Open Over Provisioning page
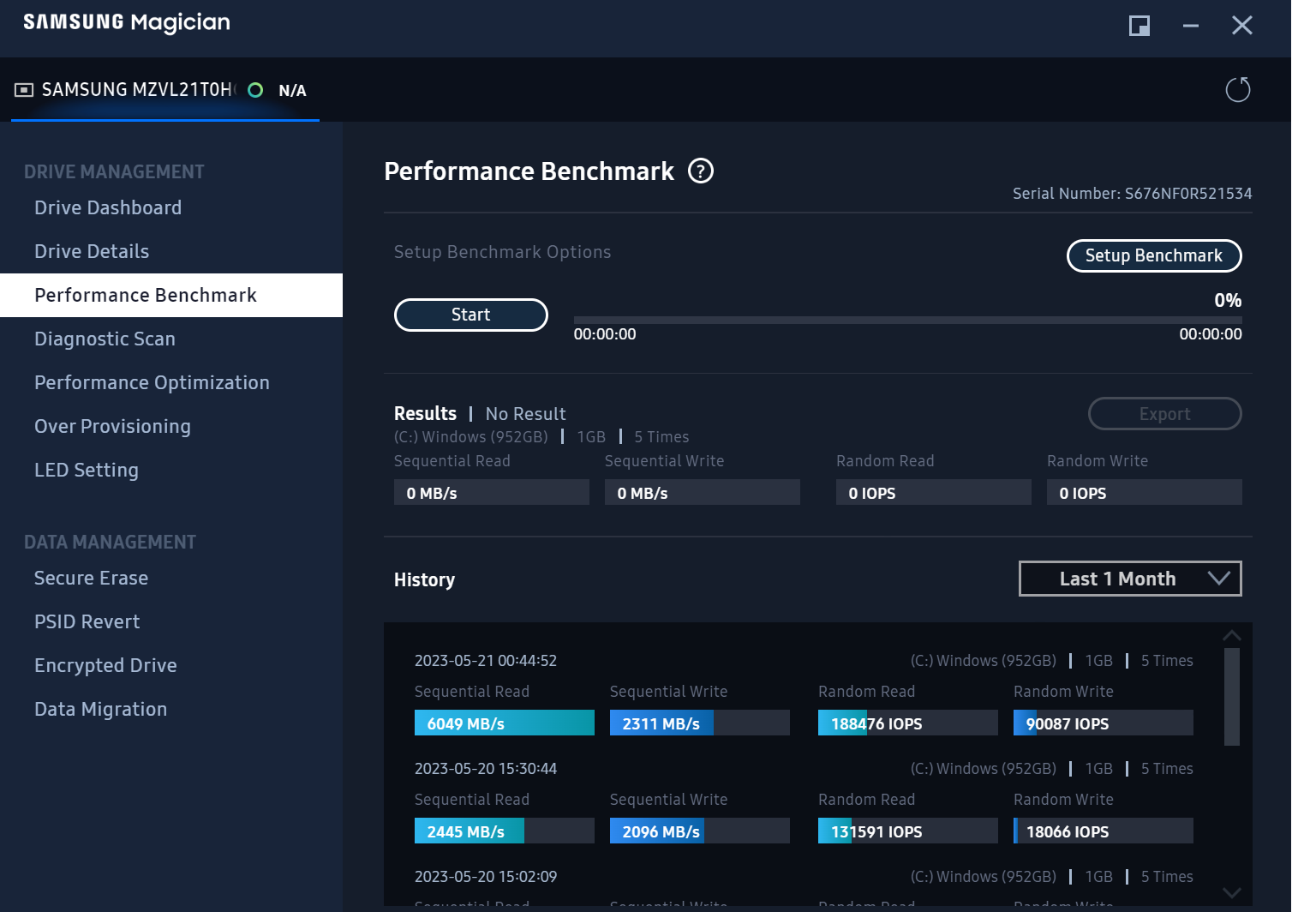The height and width of the screenshot is (912, 1316). tap(112, 426)
